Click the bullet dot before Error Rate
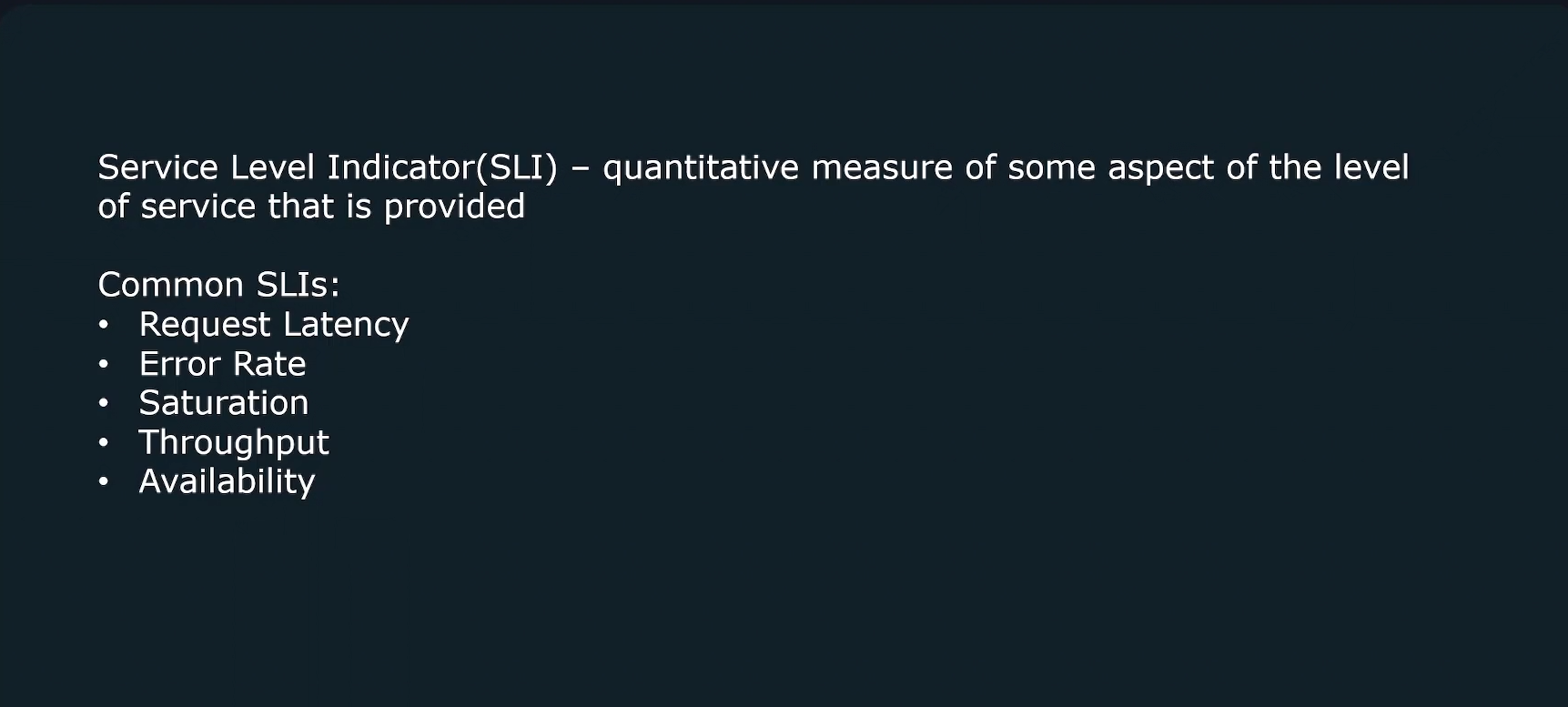The width and height of the screenshot is (1568, 707). 104,364
